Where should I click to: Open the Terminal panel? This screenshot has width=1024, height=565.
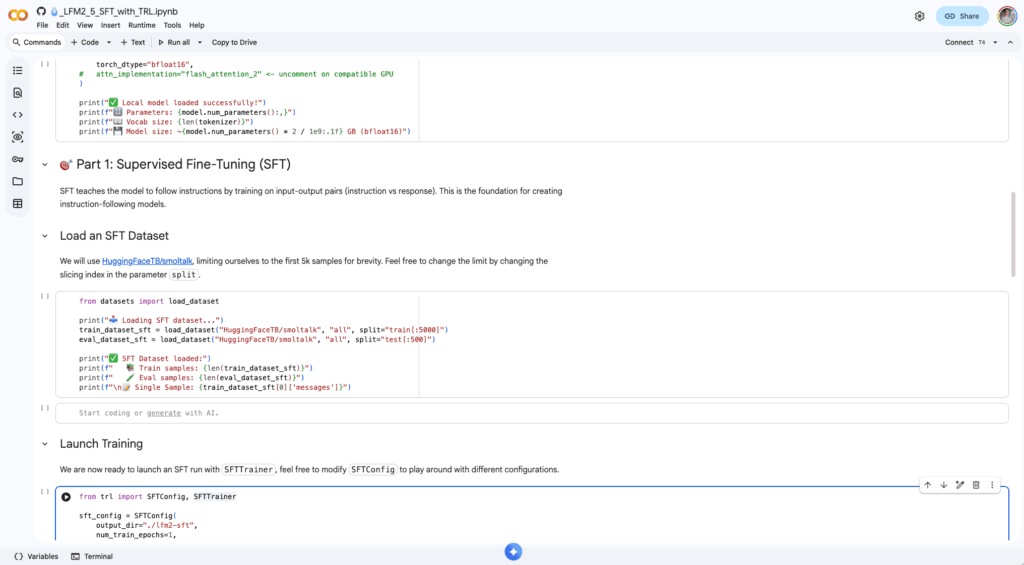click(92, 557)
